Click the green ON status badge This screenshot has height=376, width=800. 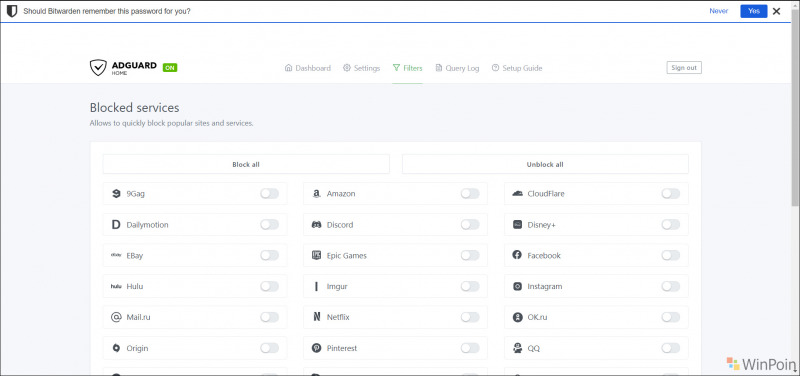pos(170,67)
